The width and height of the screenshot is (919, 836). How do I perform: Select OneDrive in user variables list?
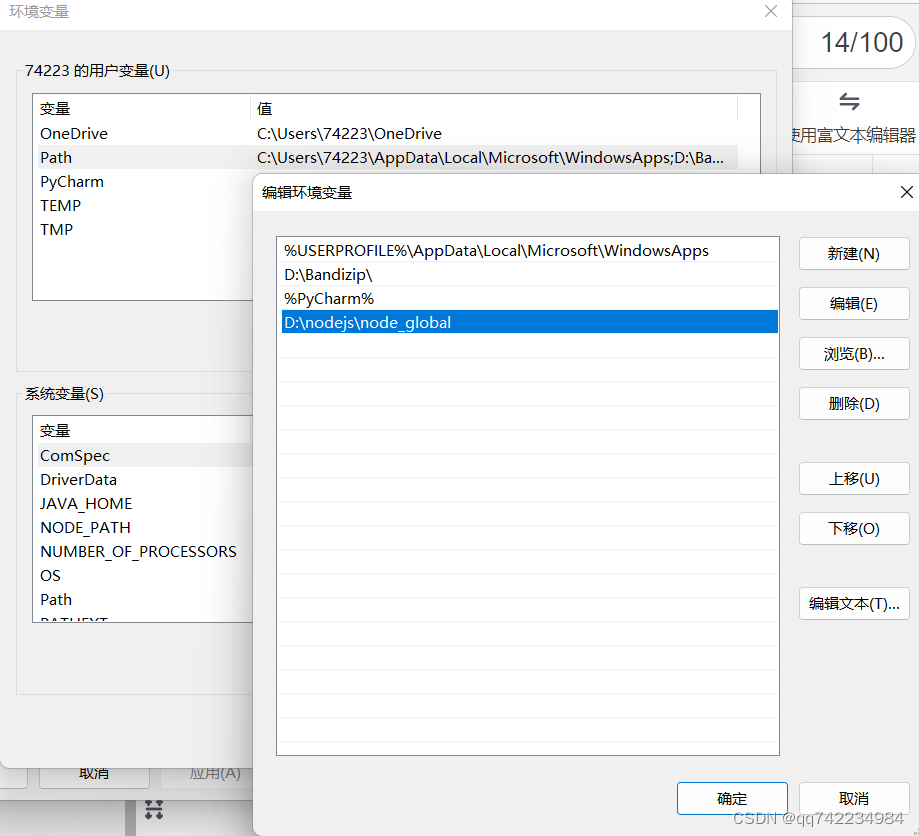click(74, 133)
